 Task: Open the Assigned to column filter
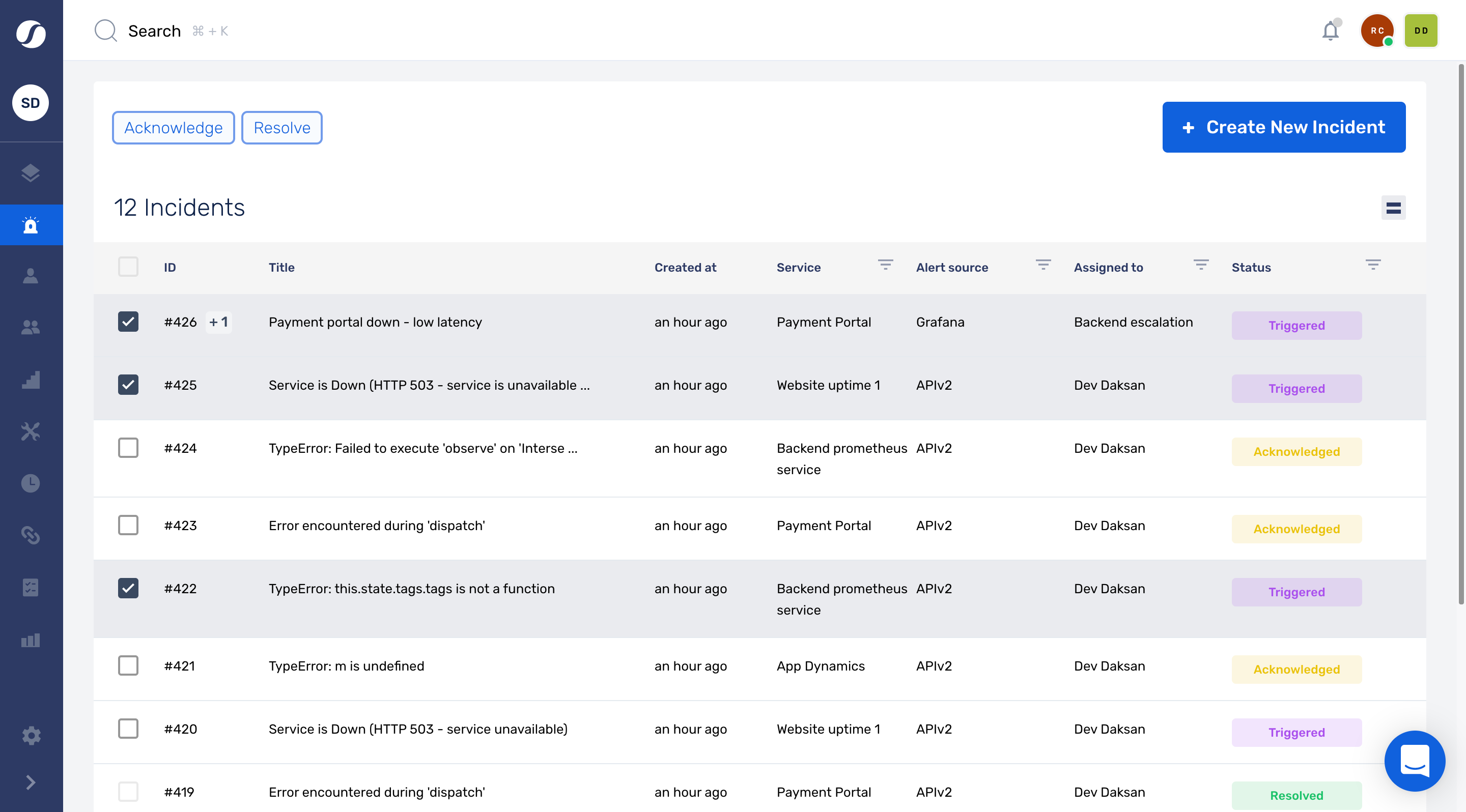(1201, 265)
